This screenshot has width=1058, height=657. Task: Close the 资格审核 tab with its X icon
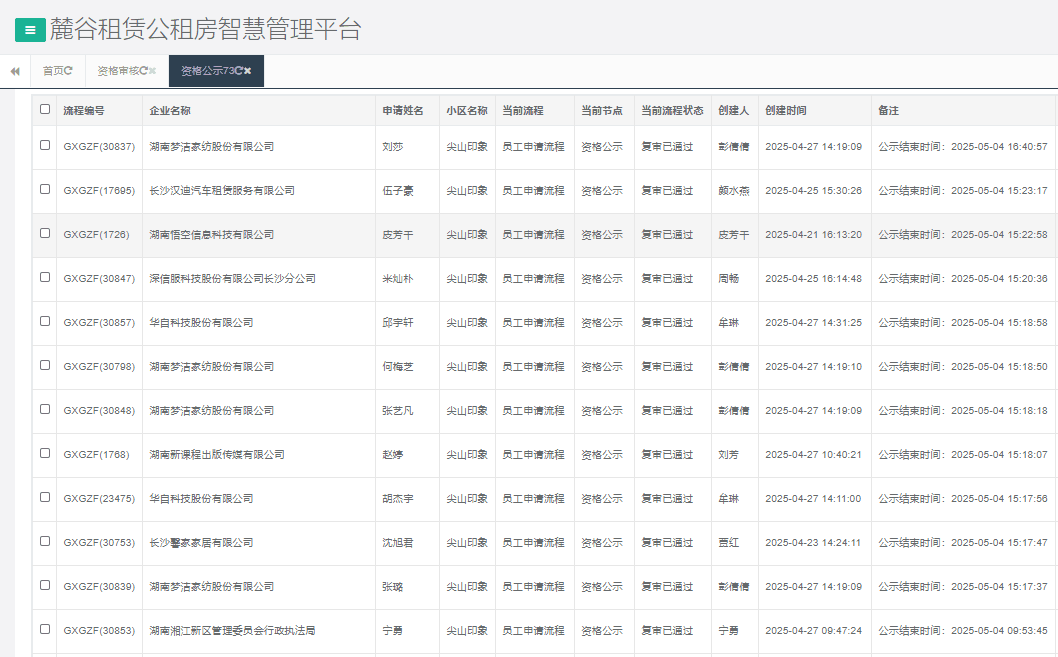tap(153, 71)
